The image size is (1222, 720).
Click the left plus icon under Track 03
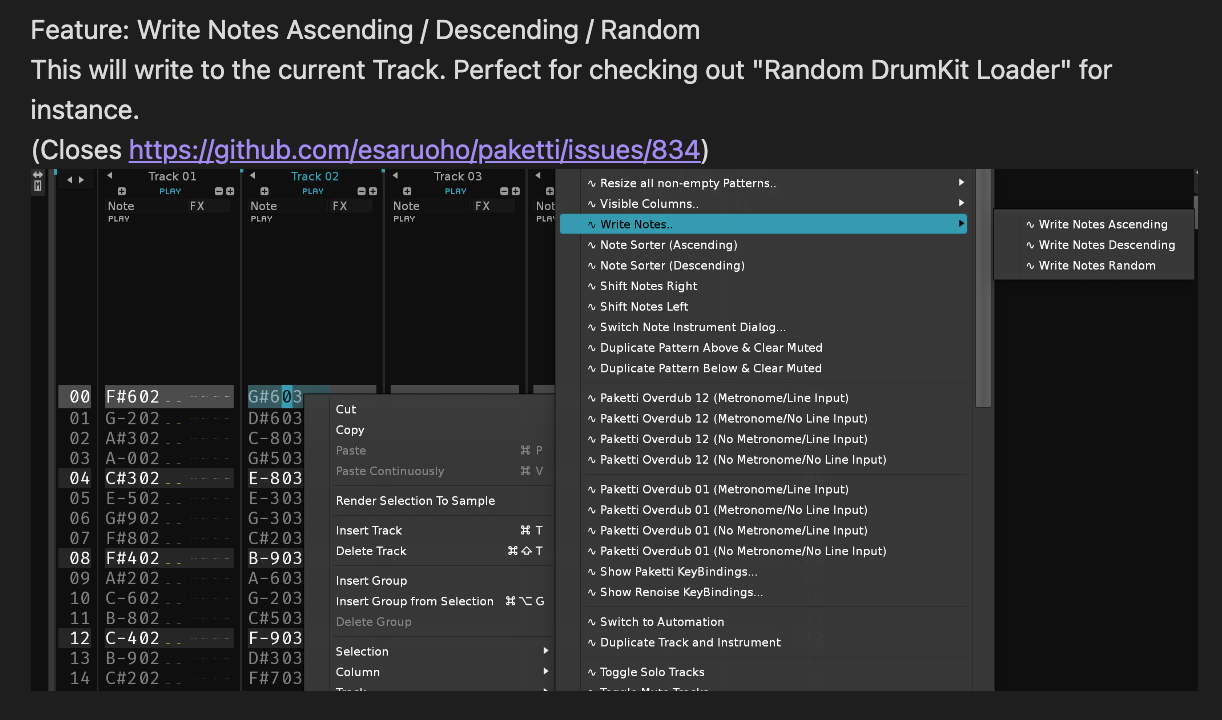tap(407, 191)
